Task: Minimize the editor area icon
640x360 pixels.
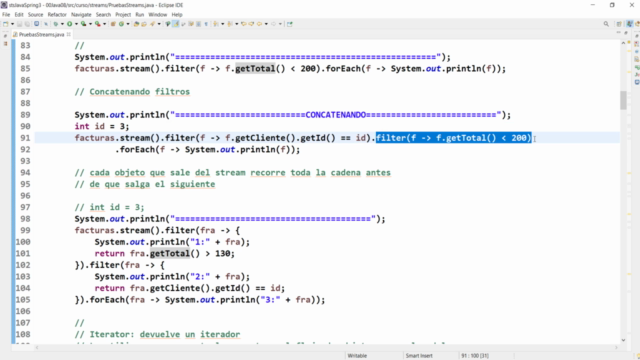Action: click(618, 33)
